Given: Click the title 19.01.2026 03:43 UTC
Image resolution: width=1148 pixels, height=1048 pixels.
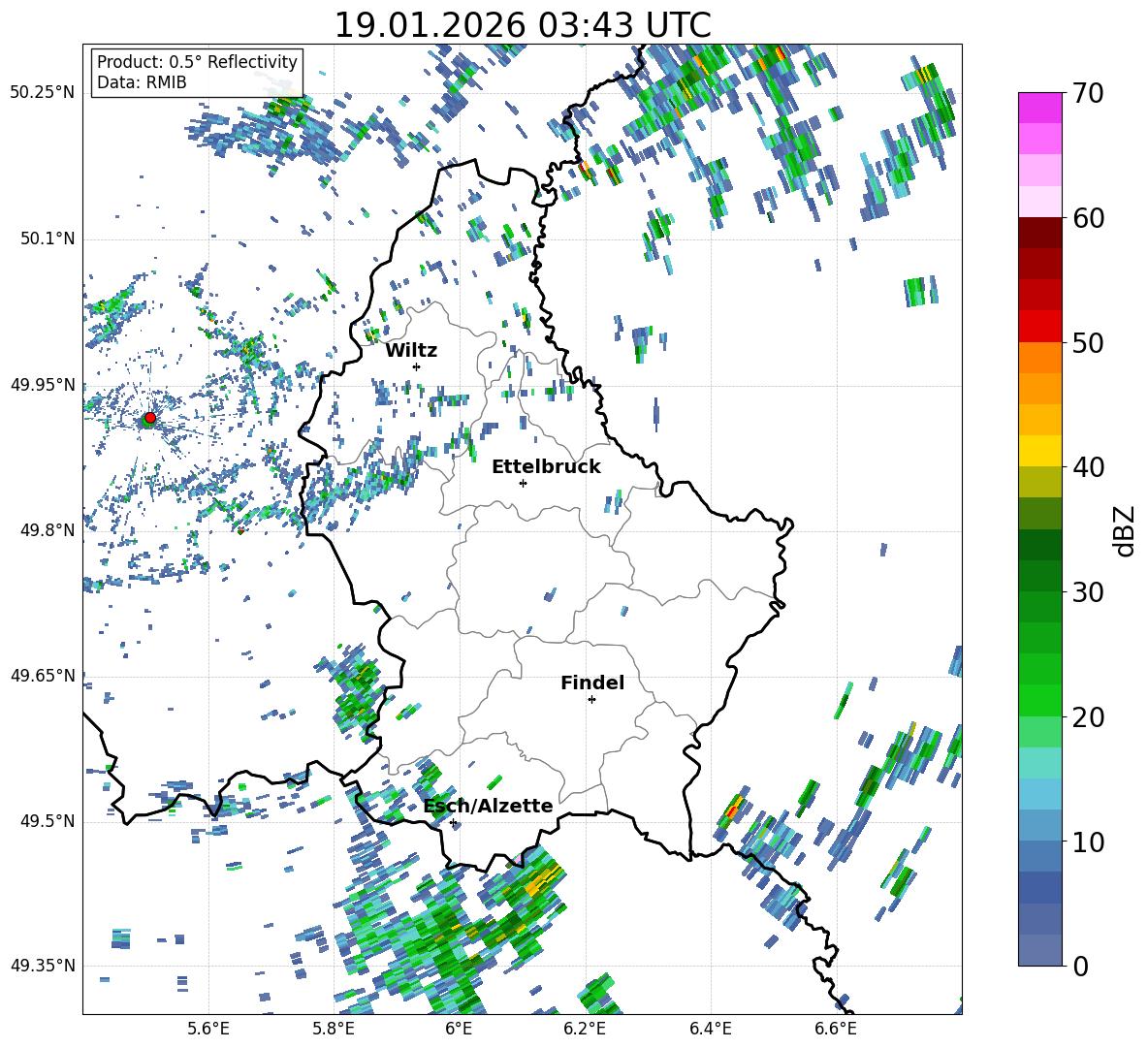Looking at the screenshot, I should 523,25.
